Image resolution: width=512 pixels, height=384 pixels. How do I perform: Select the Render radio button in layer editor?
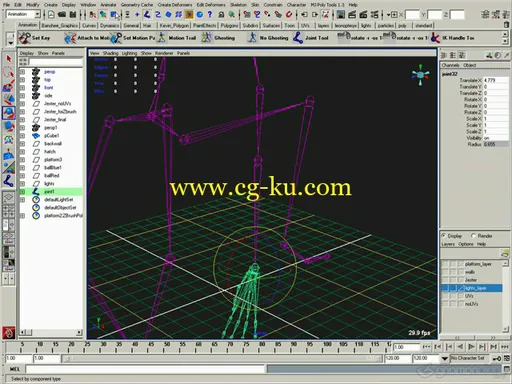pos(473,236)
